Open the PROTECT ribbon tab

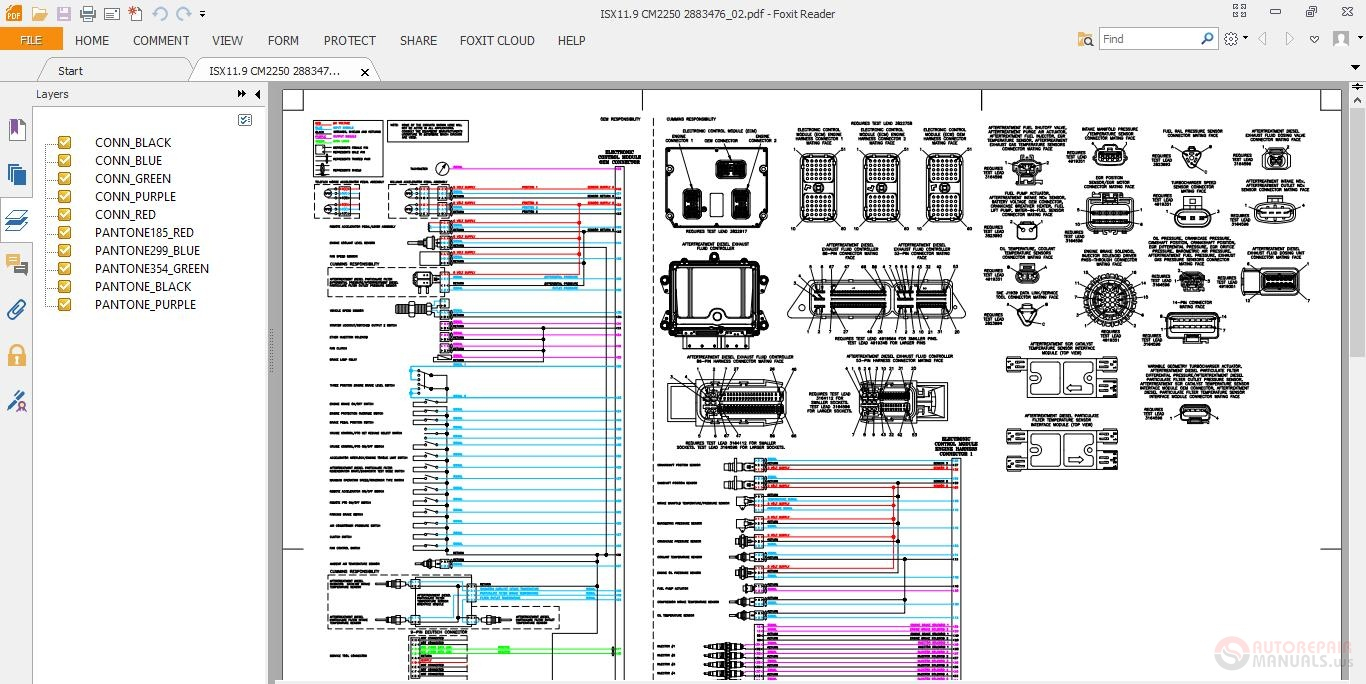coord(350,41)
